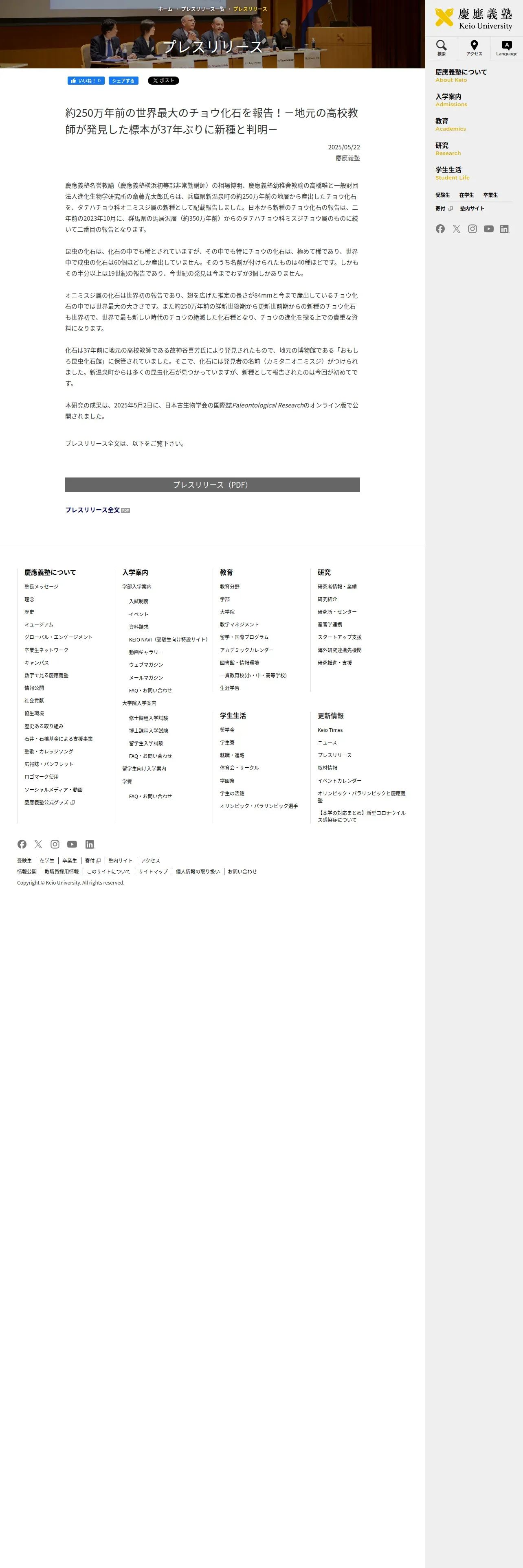The width and height of the screenshot is (523, 1568).
Task: Open 寄付 external link in bottom footer
Action: pos(92,861)
